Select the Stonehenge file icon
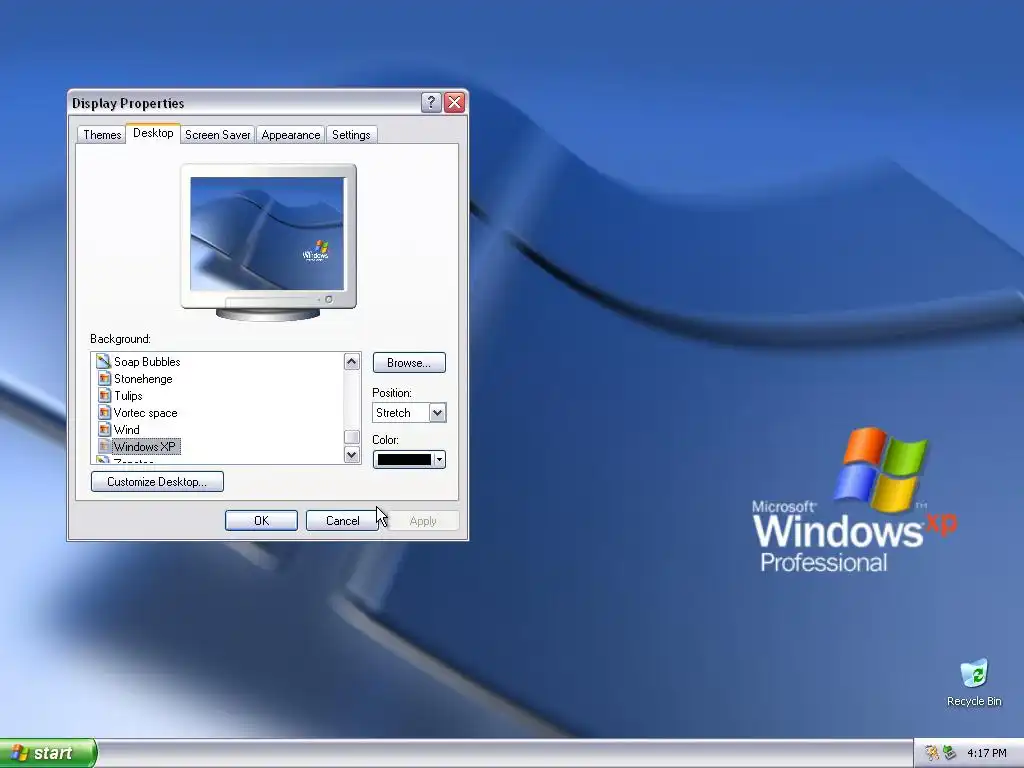1024x768 pixels. click(103, 378)
